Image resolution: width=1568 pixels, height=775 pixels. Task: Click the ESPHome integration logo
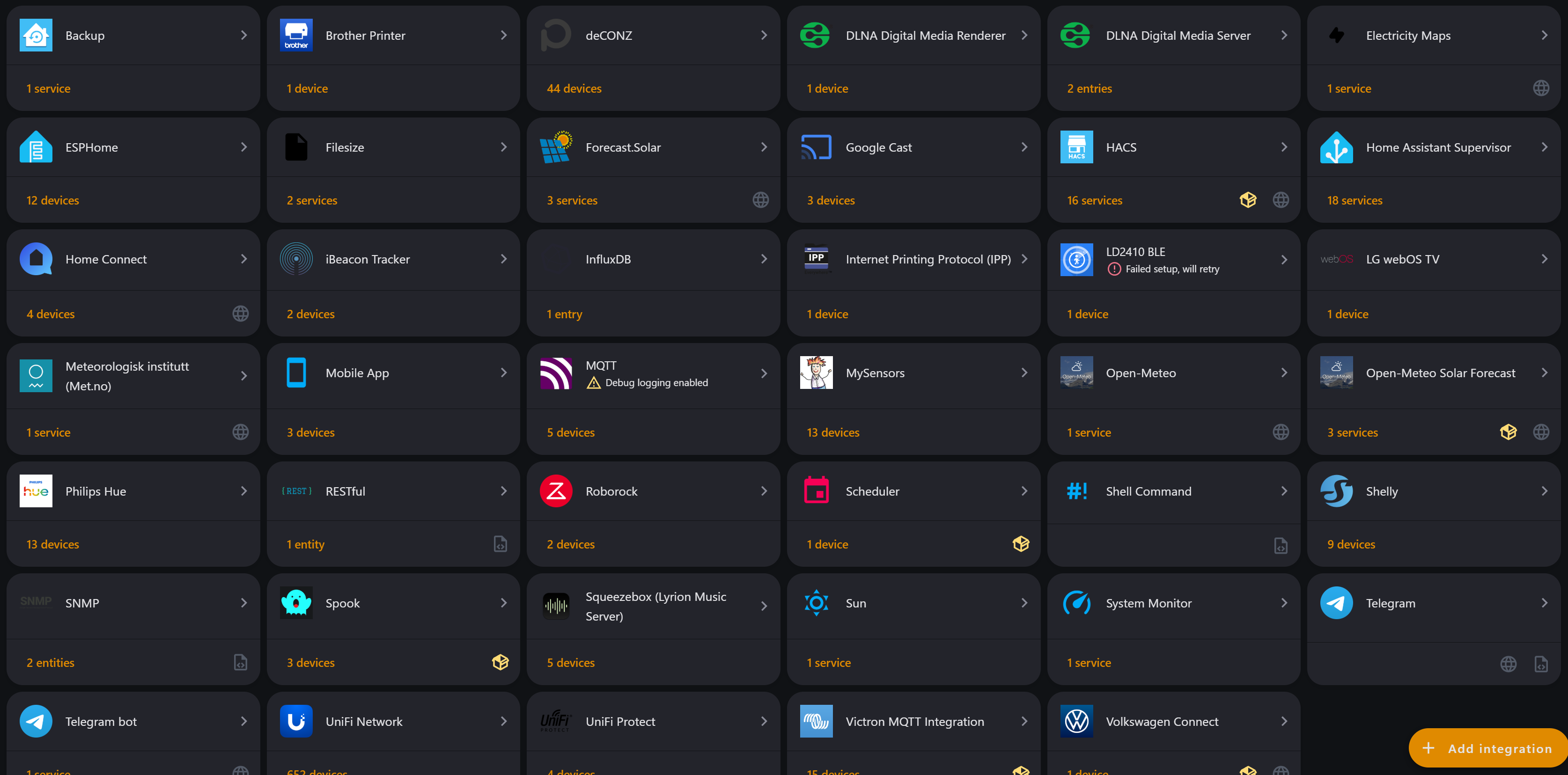click(x=36, y=147)
